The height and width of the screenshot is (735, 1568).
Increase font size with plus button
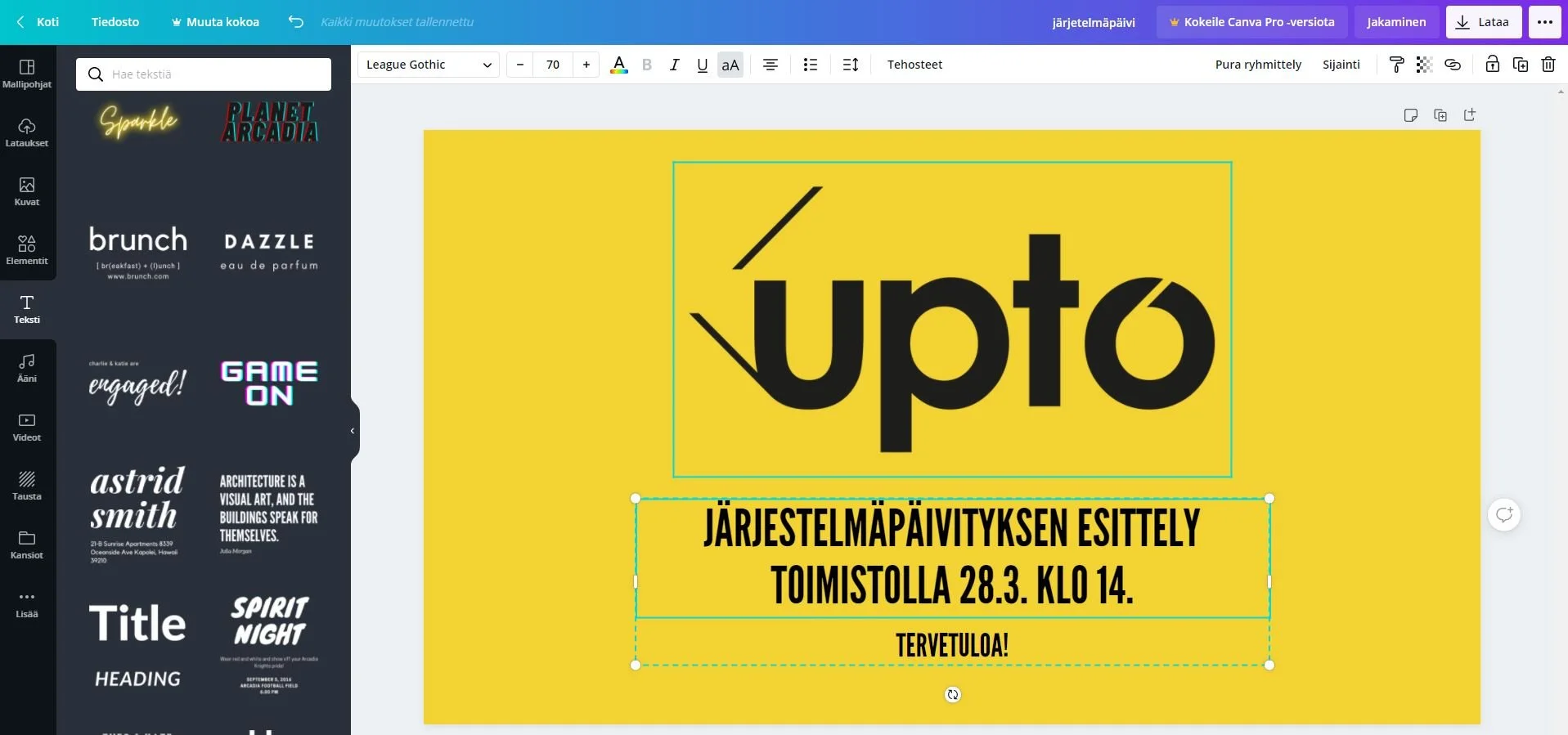coord(586,65)
